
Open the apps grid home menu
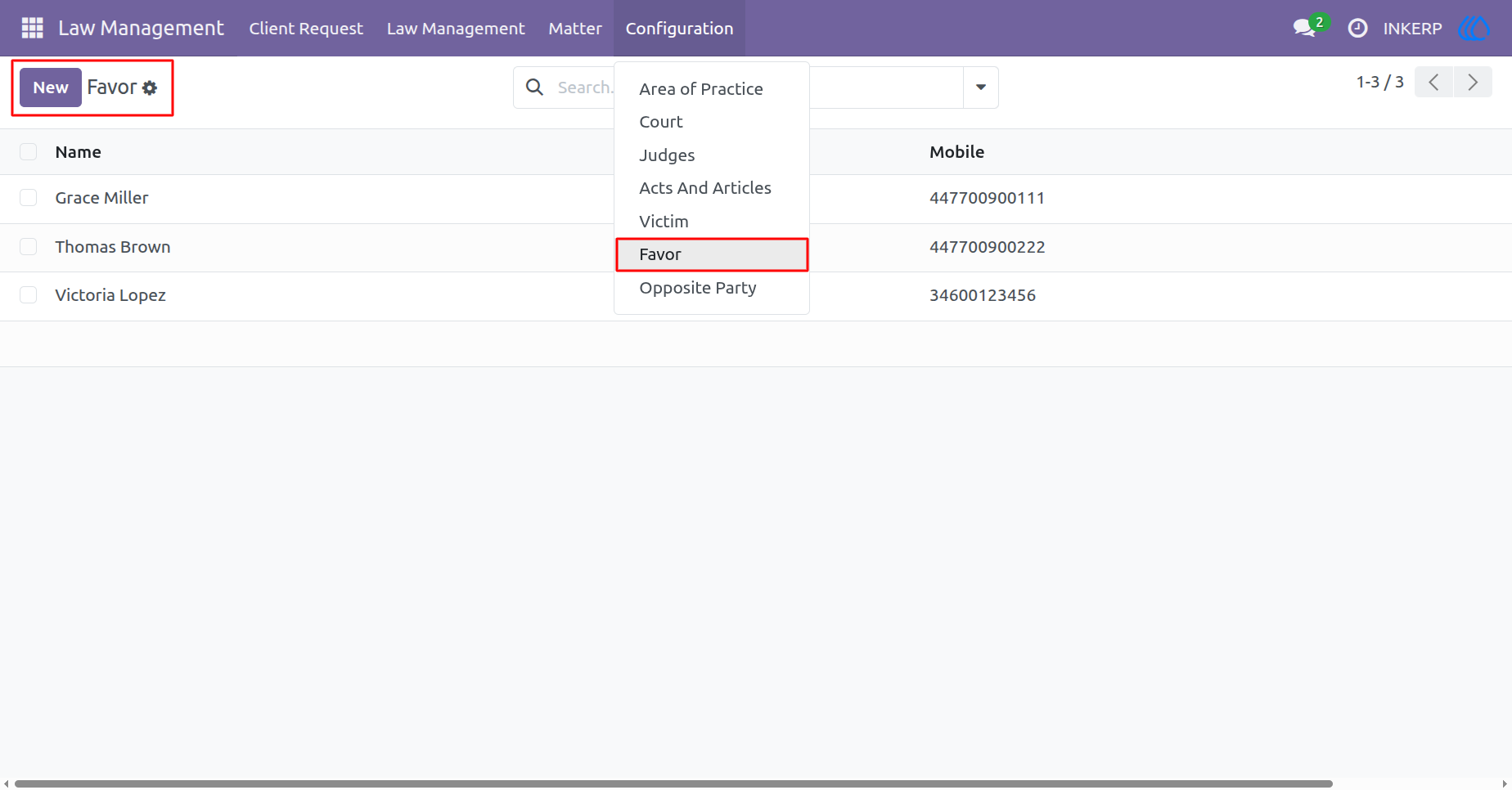pyautogui.click(x=32, y=28)
